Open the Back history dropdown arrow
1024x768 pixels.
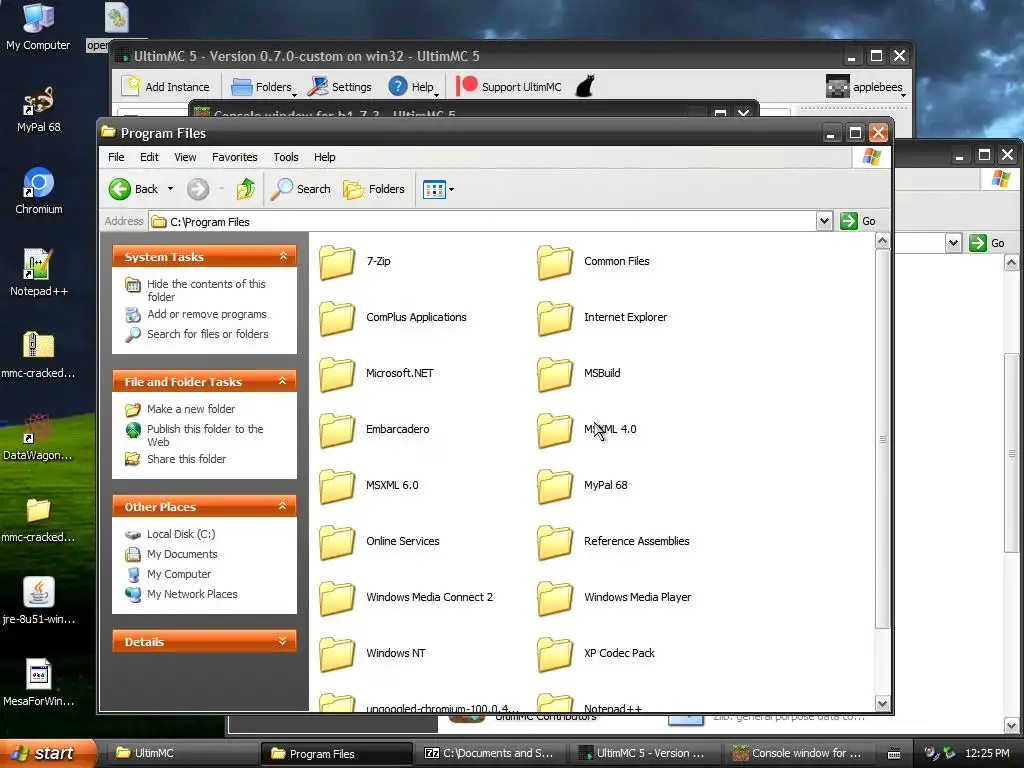(x=170, y=189)
